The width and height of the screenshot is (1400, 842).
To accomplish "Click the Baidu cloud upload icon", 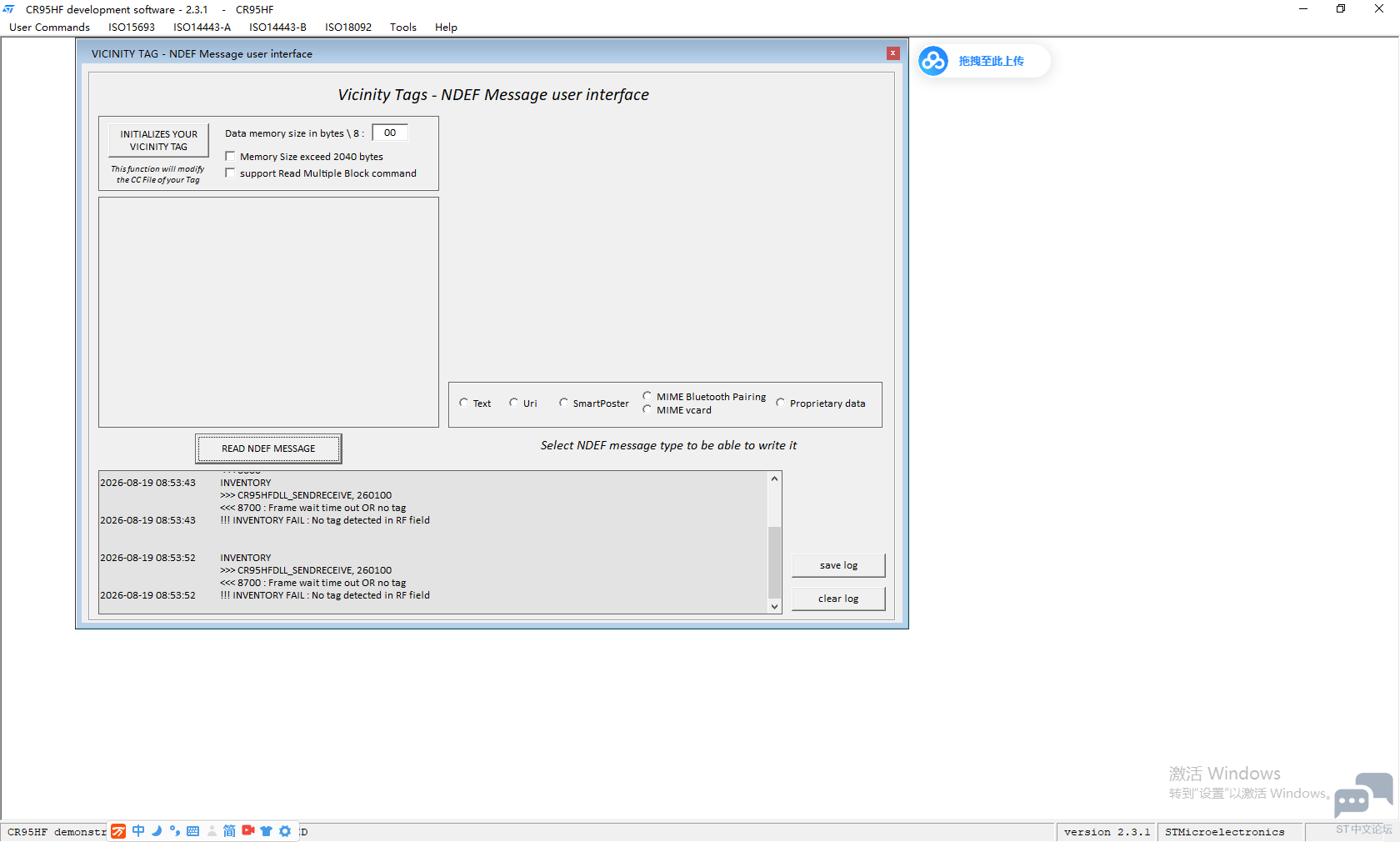I will pyautogui.click(x=933, y=61).
